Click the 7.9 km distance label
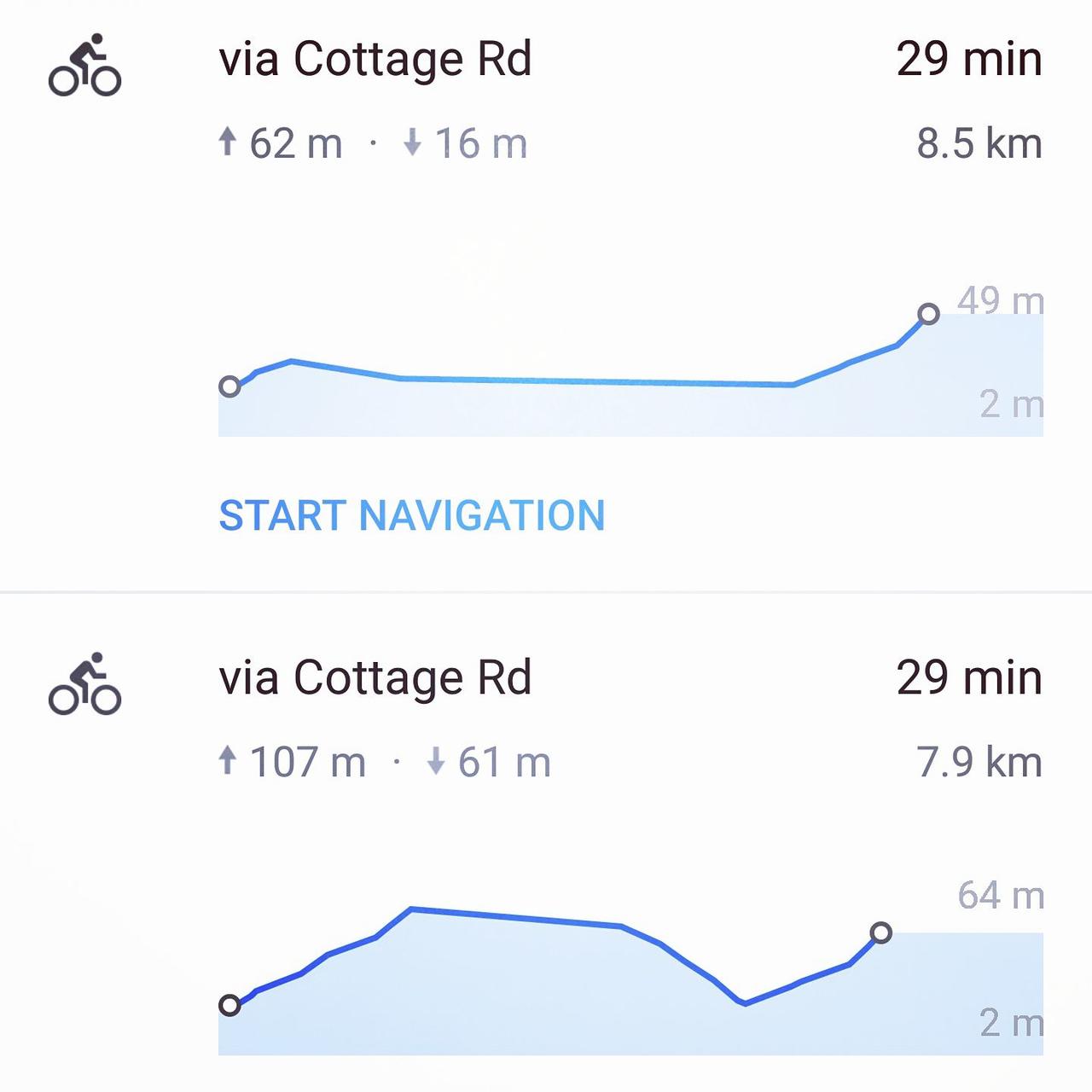1092x1092 pixels. tap(979, 762)
